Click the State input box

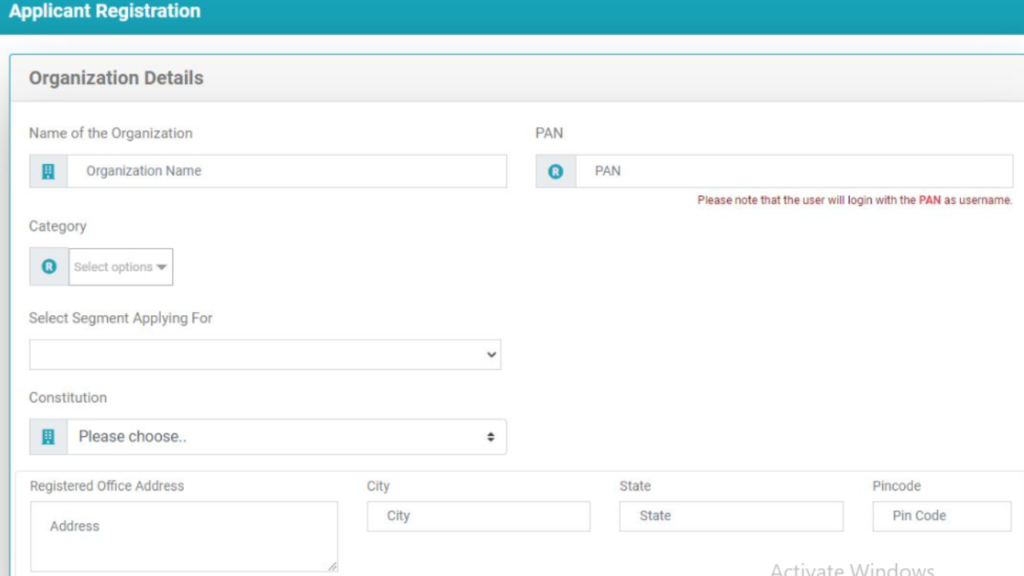pos(730,516)
